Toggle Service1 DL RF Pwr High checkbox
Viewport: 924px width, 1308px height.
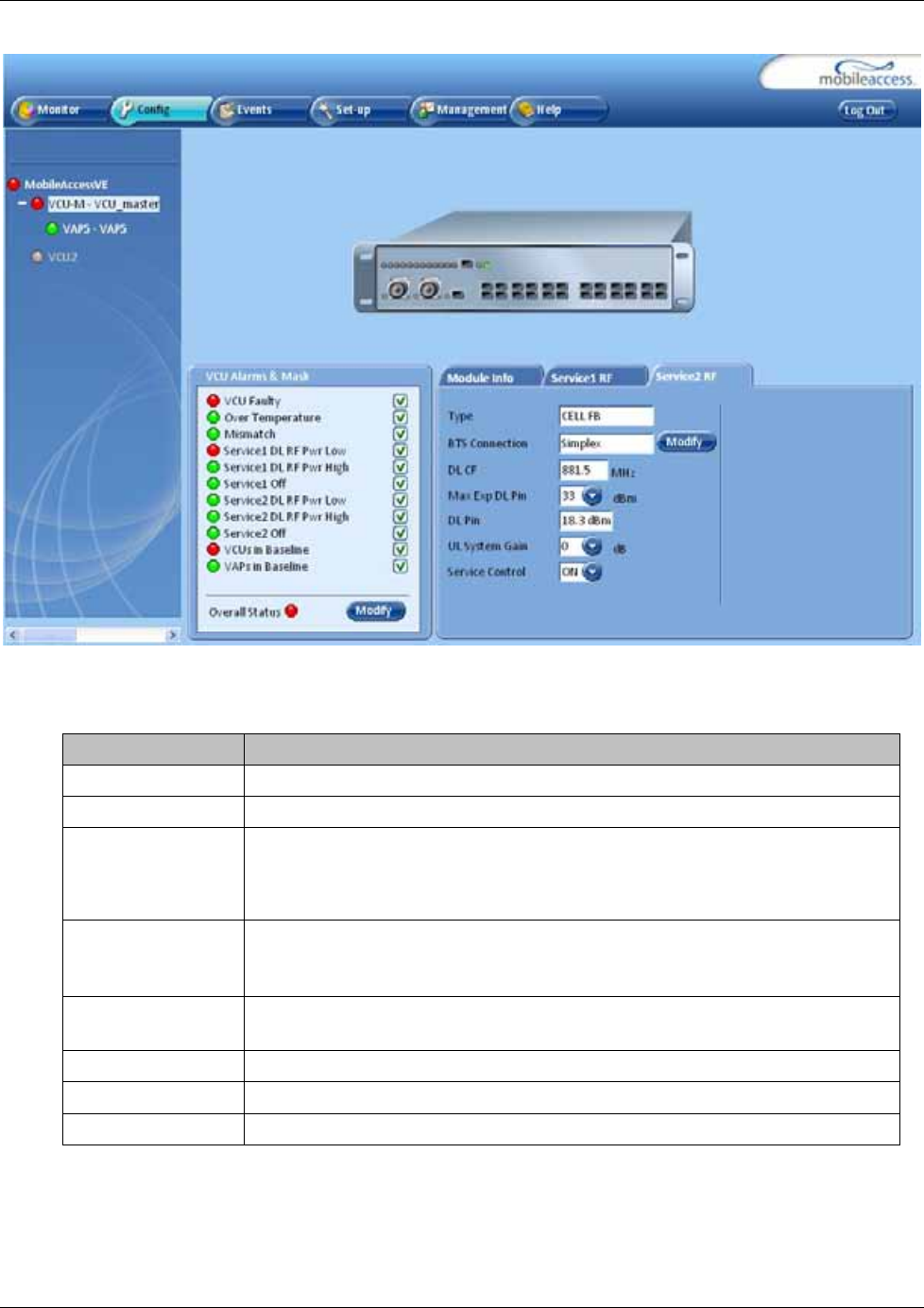401,467
